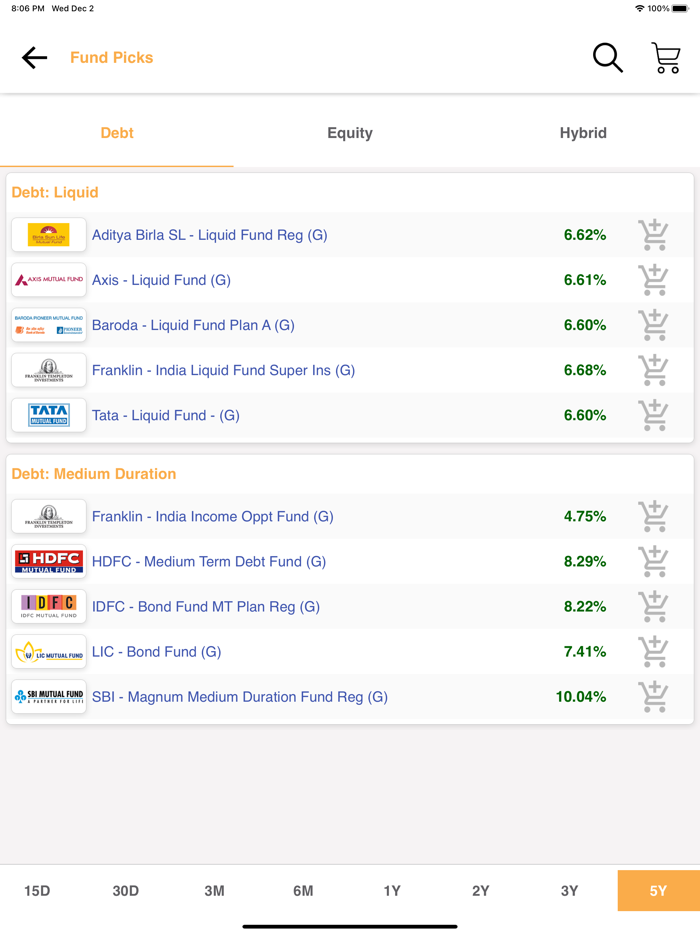This screenshot has height=934, width=700.
Task: Click the back arrow next to Fund Picks
Action: click(33, 58)
